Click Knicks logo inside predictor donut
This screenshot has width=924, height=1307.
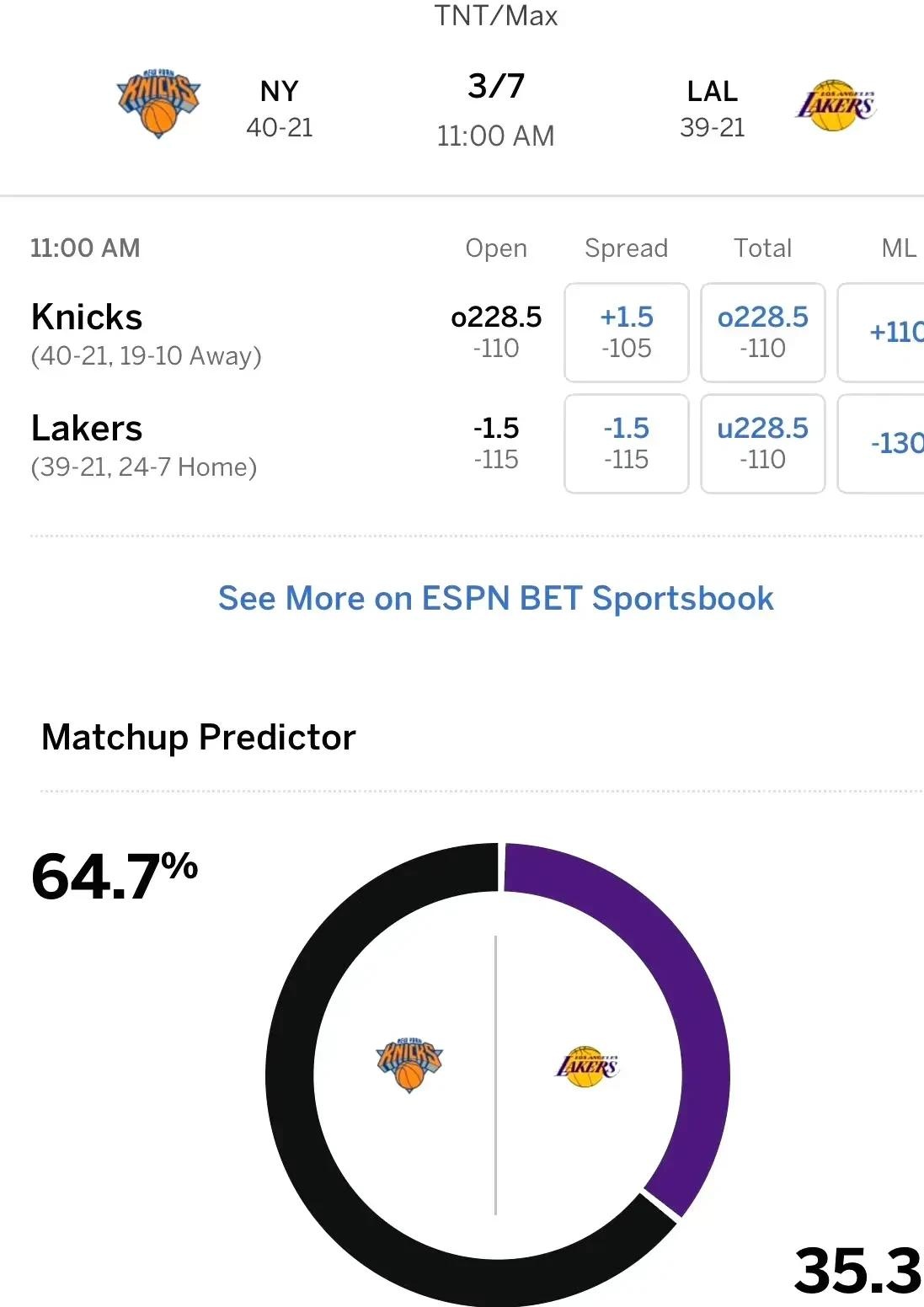coord(409,1064)
